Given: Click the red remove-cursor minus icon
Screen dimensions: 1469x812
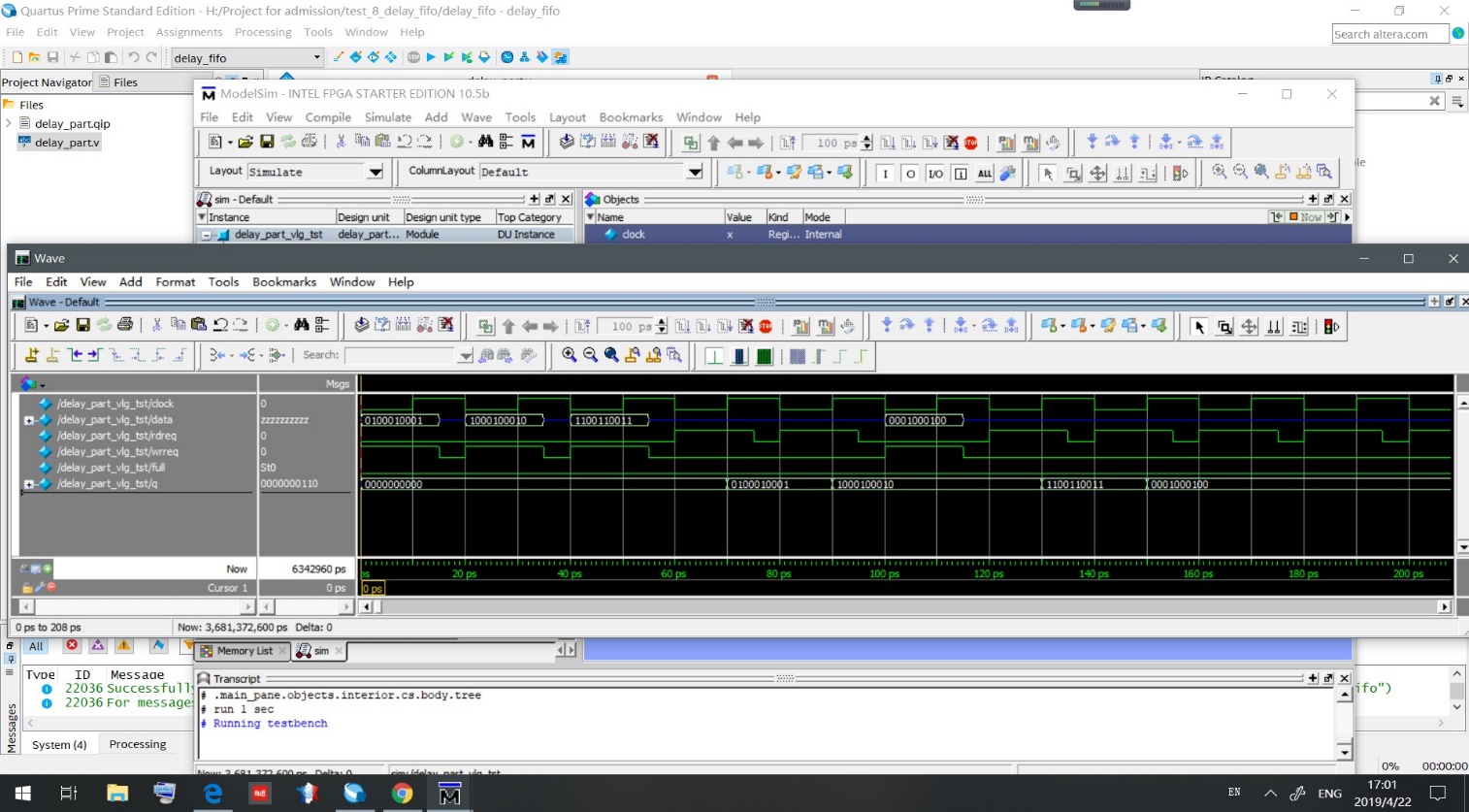Looking at the screenshot, I should click(50, 588).
